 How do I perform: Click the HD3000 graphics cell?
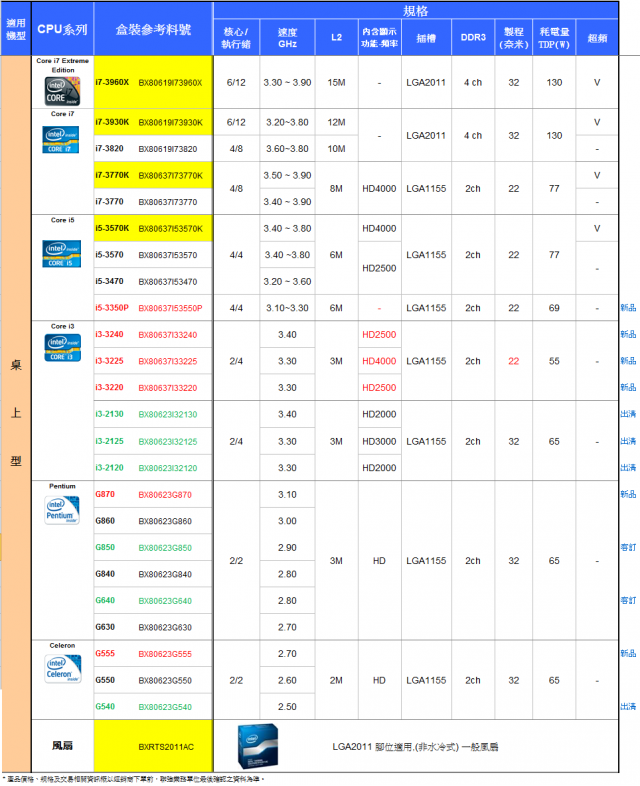point(379,442)
